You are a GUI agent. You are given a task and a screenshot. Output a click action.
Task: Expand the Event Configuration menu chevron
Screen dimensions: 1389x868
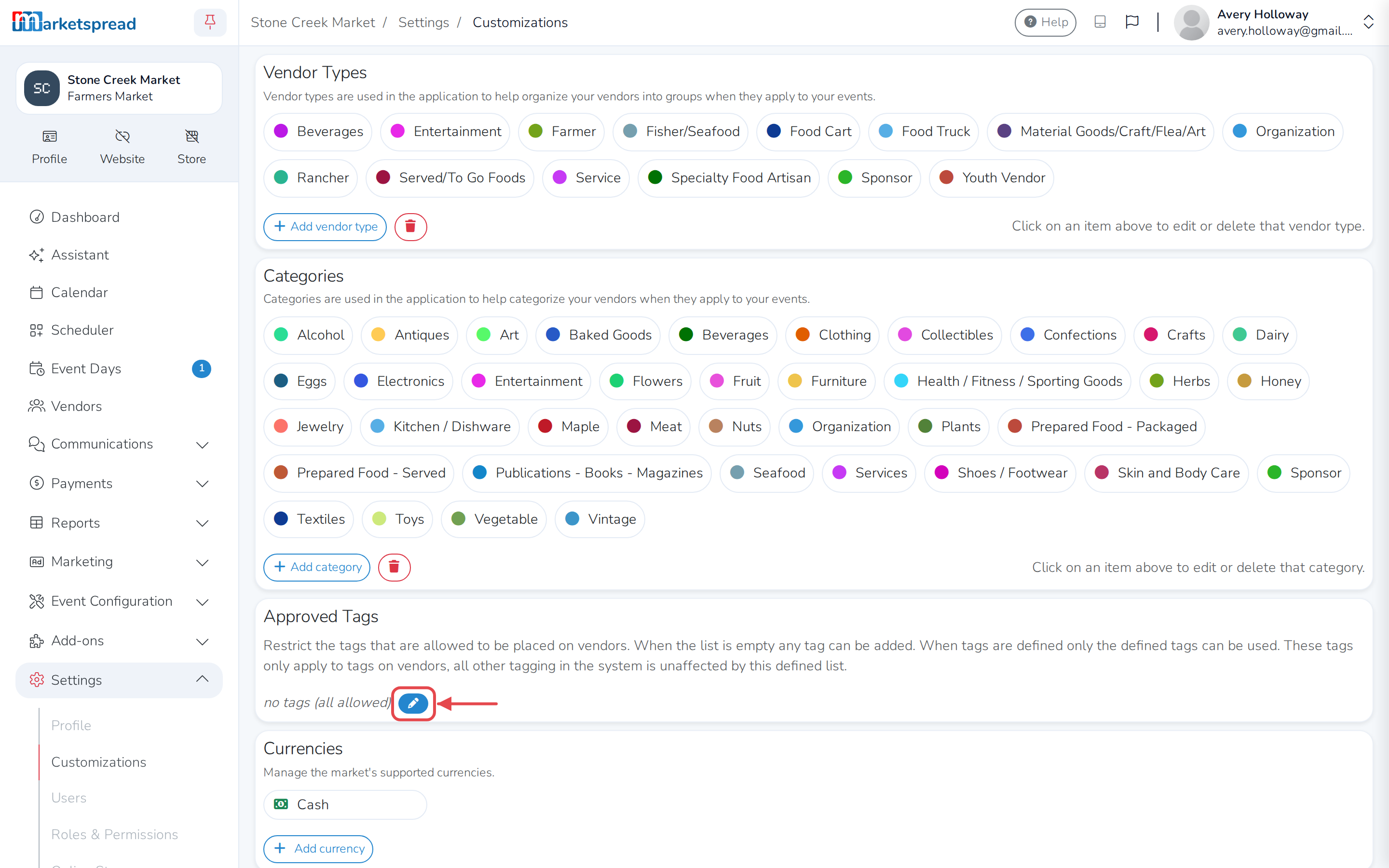pos(202,602)
